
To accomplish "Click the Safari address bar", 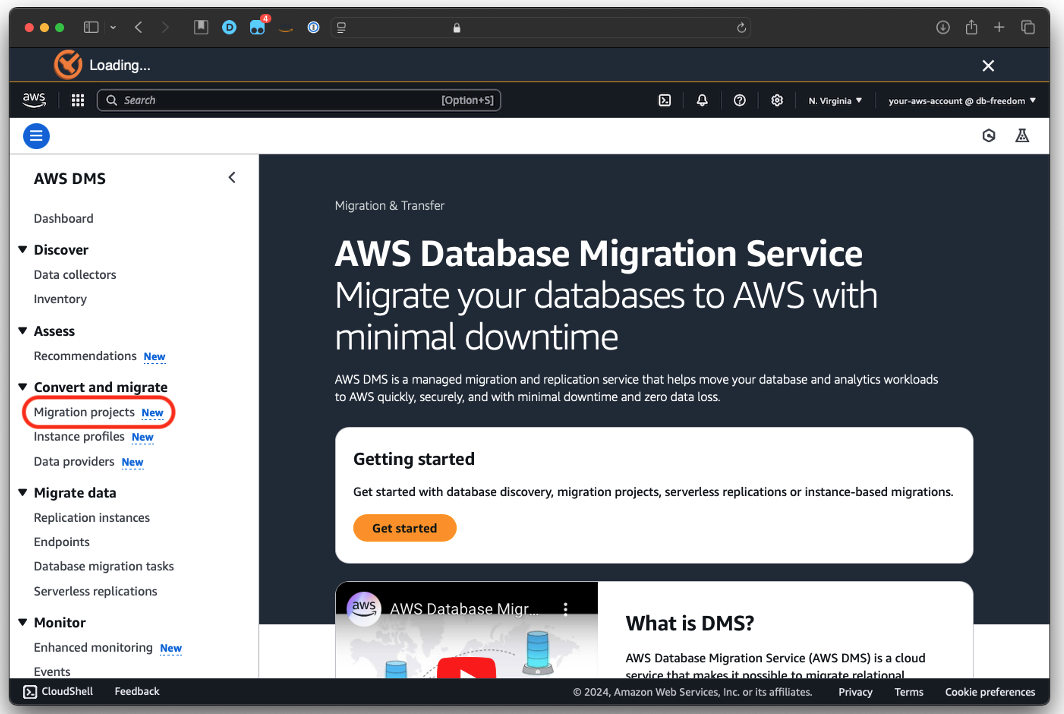I will (540, 28).
